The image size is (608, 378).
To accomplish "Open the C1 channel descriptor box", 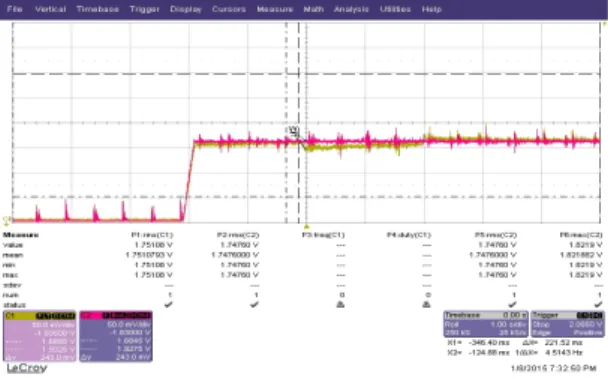I will 40,336.
